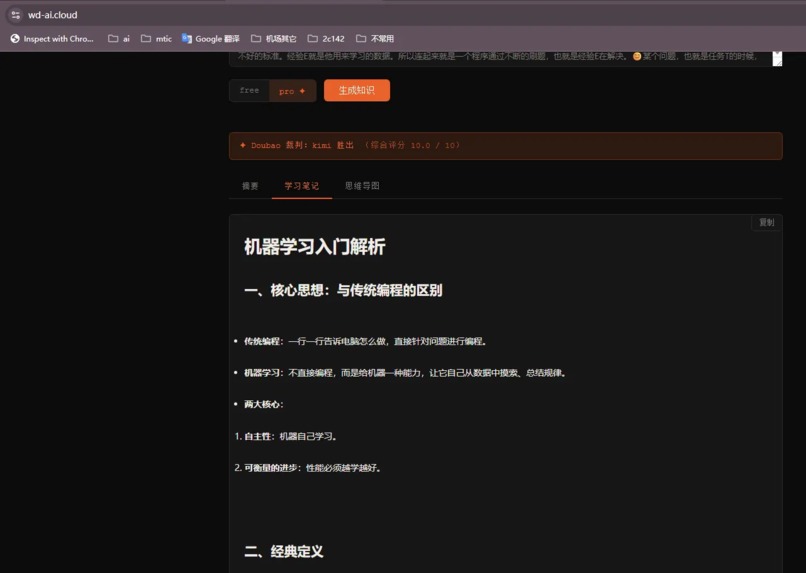Click the 生成知识 button
This screenshot has height=573, width=806.
[x=357, y=90]
